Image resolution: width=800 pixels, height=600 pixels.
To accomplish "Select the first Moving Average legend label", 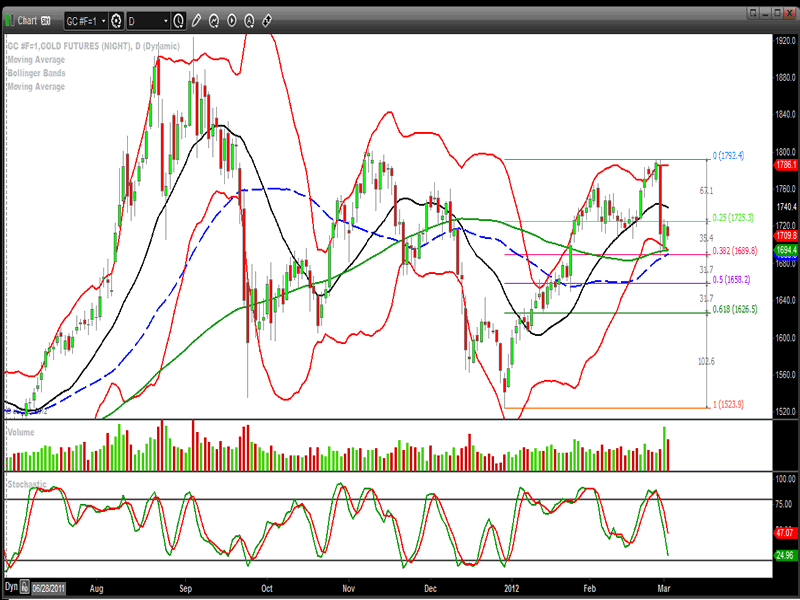I will click(x=36, y=60).
